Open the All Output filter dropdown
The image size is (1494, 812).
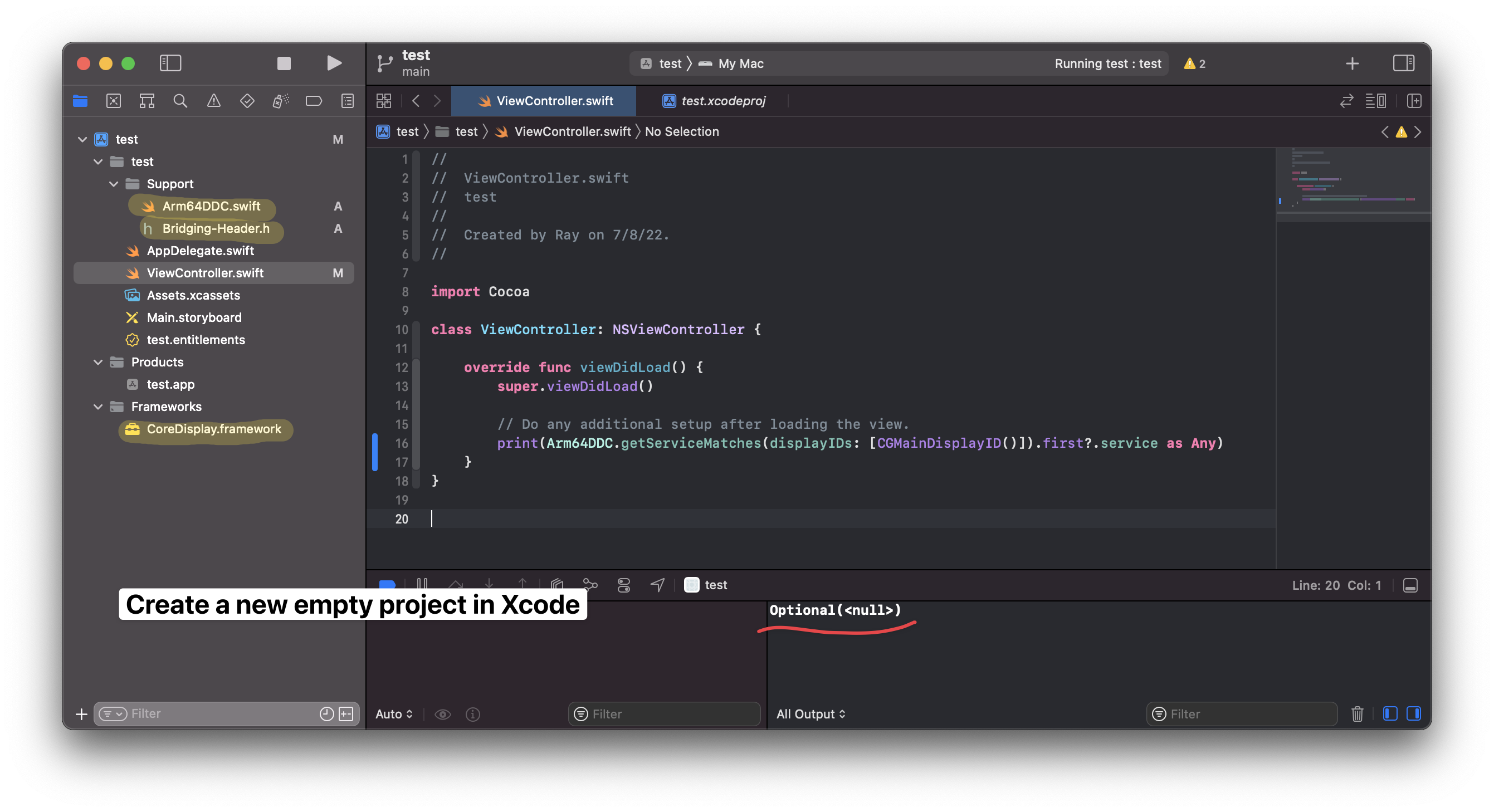coord(811,713)
